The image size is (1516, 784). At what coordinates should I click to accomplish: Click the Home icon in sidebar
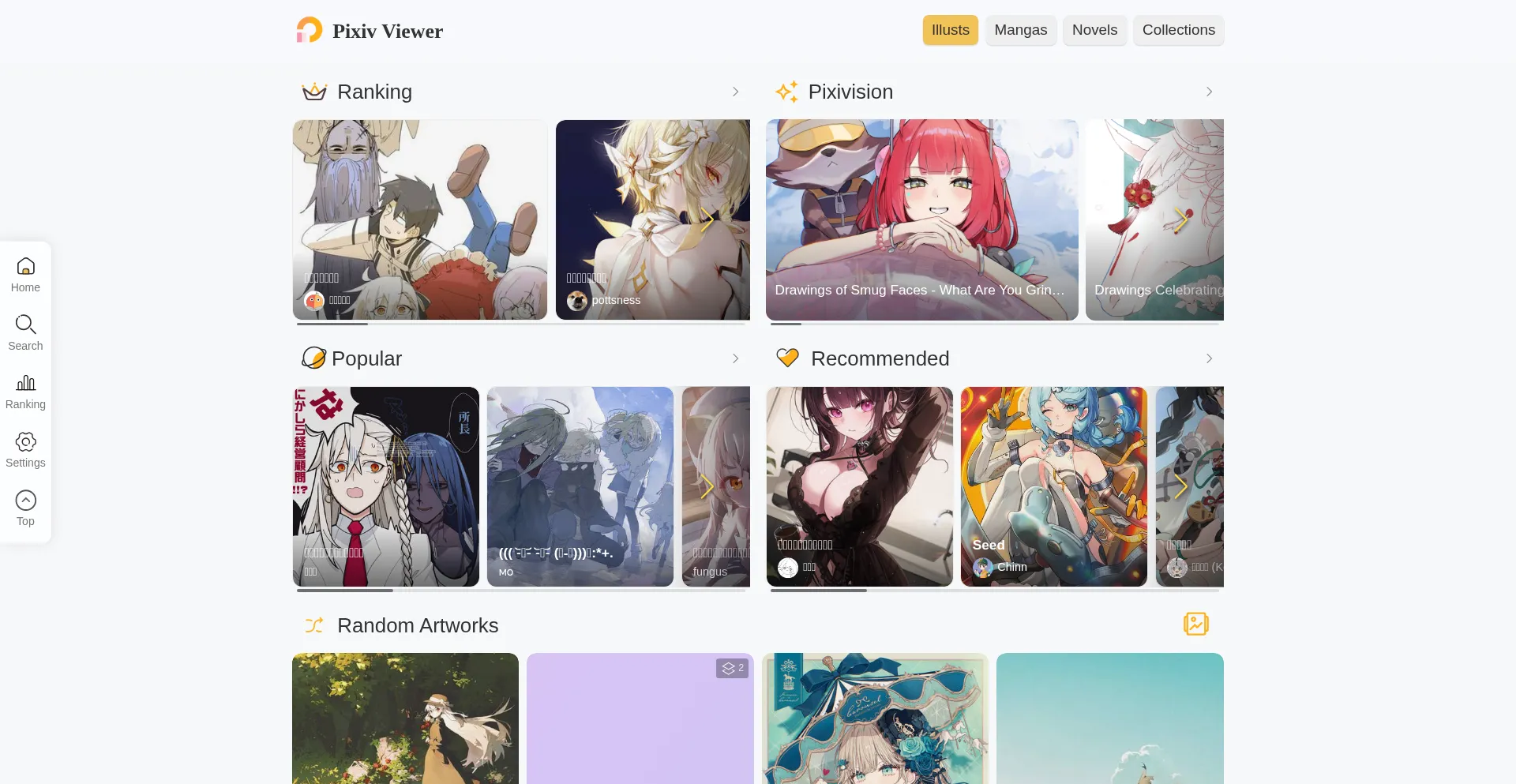(x=25, y=267)
